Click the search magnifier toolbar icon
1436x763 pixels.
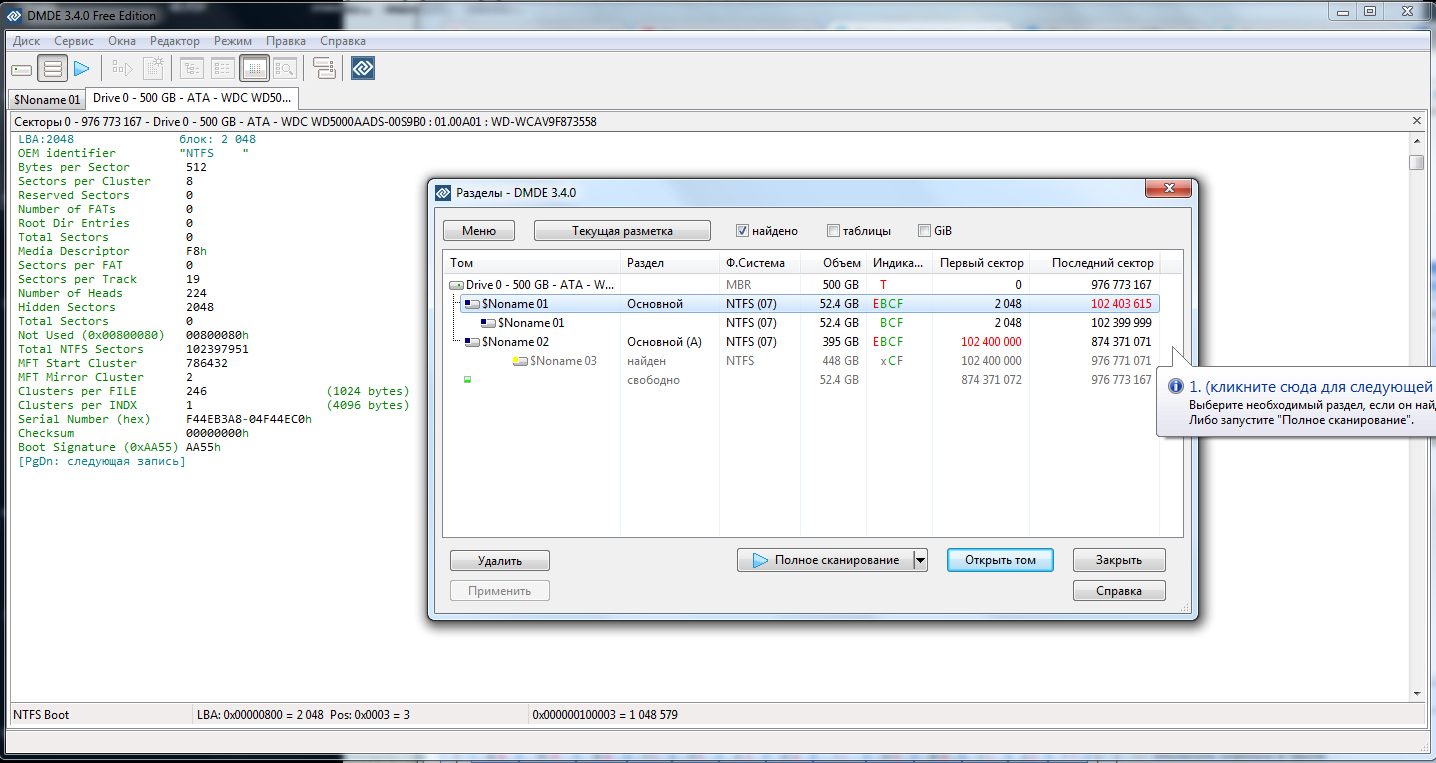pos(285,69)
